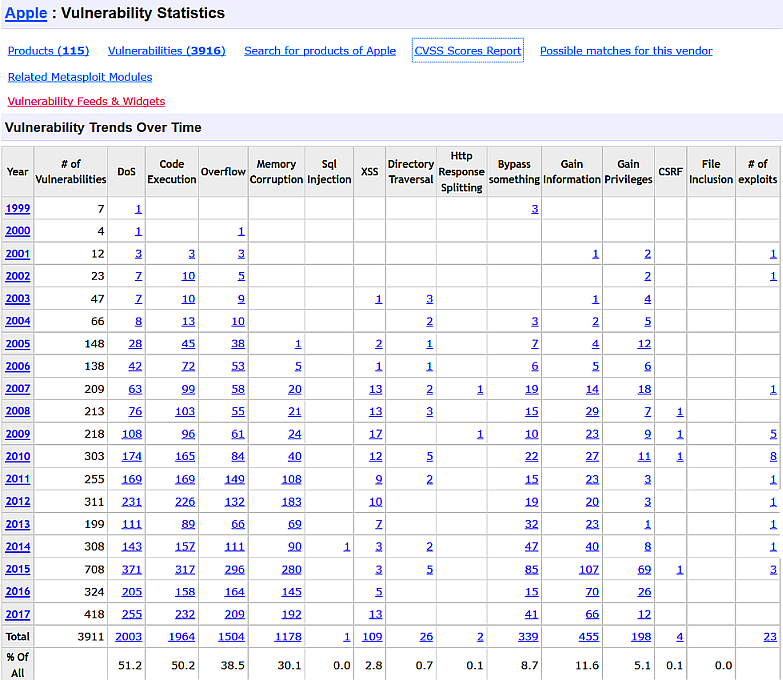Open year 2003 link
The image size is (783, 680).
tap(18, 299)
